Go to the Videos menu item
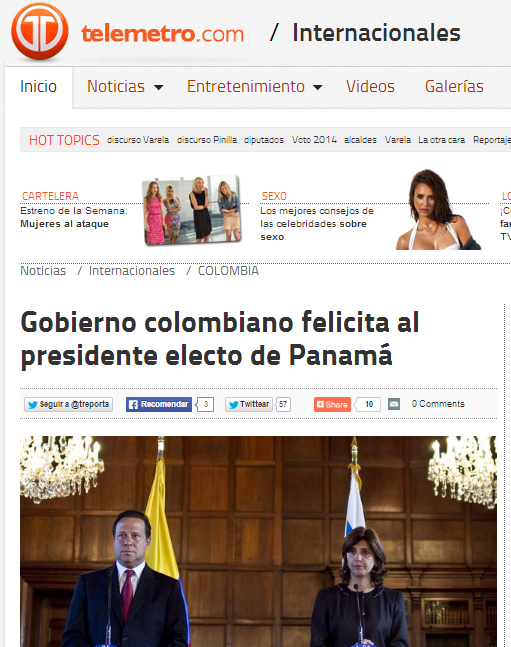Viewport: 511px width, 647px height. pyautogui.click(x=370, y=87)
